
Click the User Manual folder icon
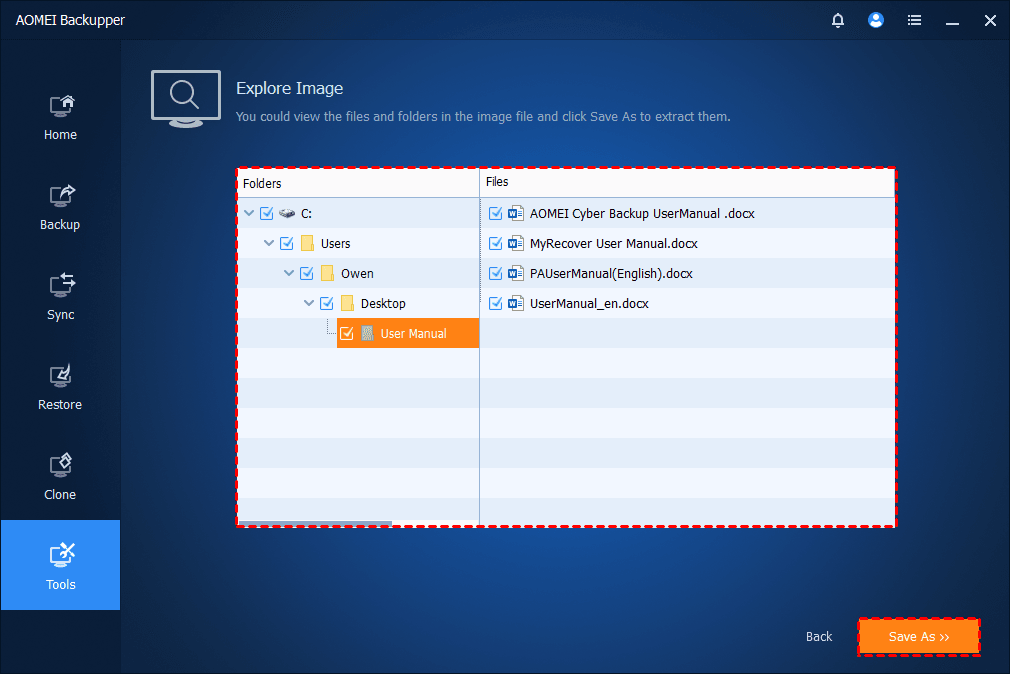(x=367, y=333)
